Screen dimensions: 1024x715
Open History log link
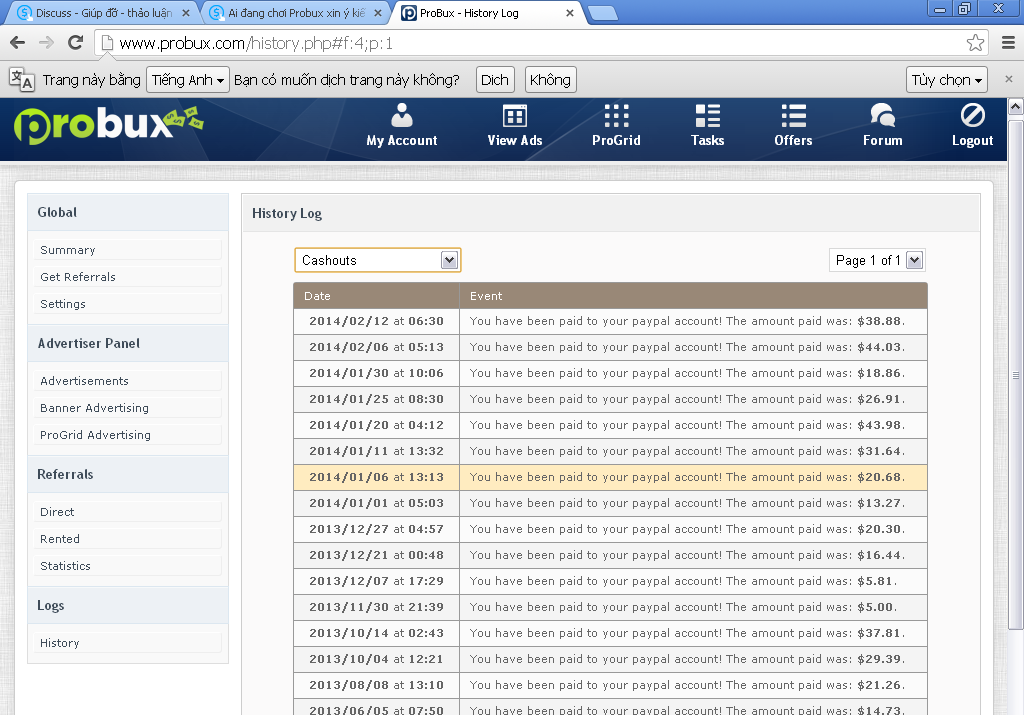click(127, 643)
